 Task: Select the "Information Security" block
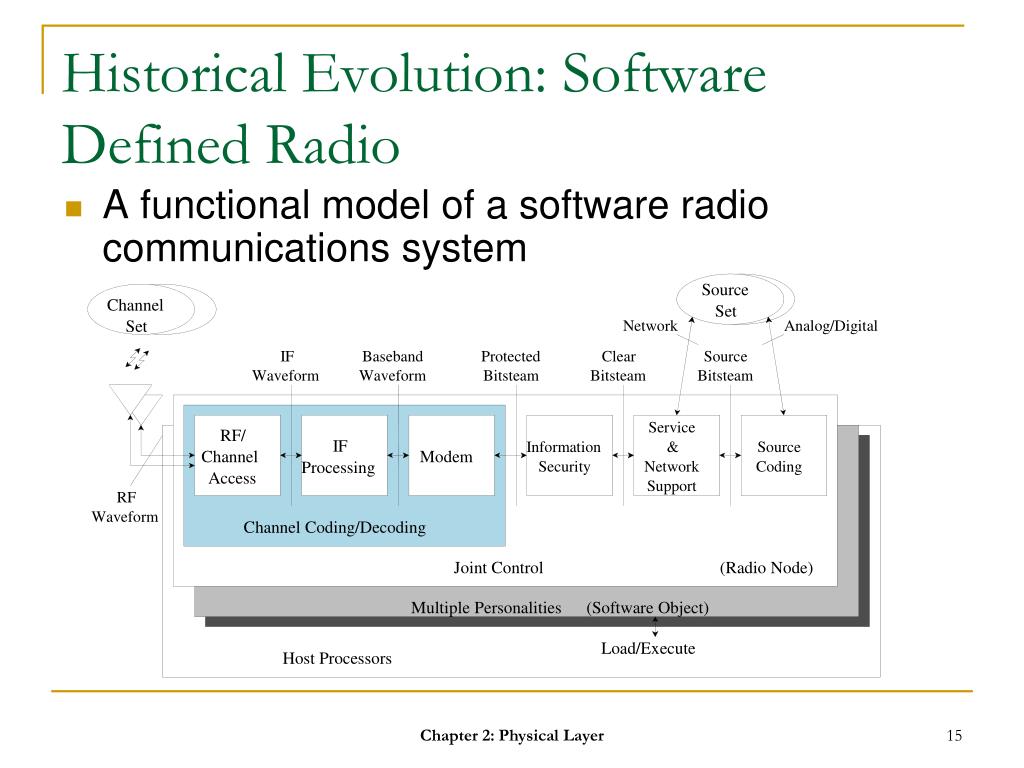[x=569, y=455]
